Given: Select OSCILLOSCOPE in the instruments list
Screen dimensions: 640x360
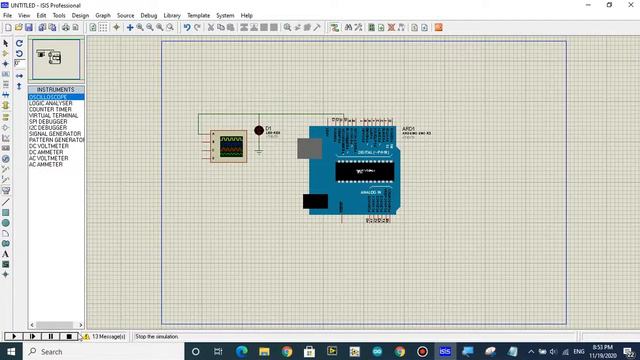Looking at the screenshot, I should click(x=56, y=97).
